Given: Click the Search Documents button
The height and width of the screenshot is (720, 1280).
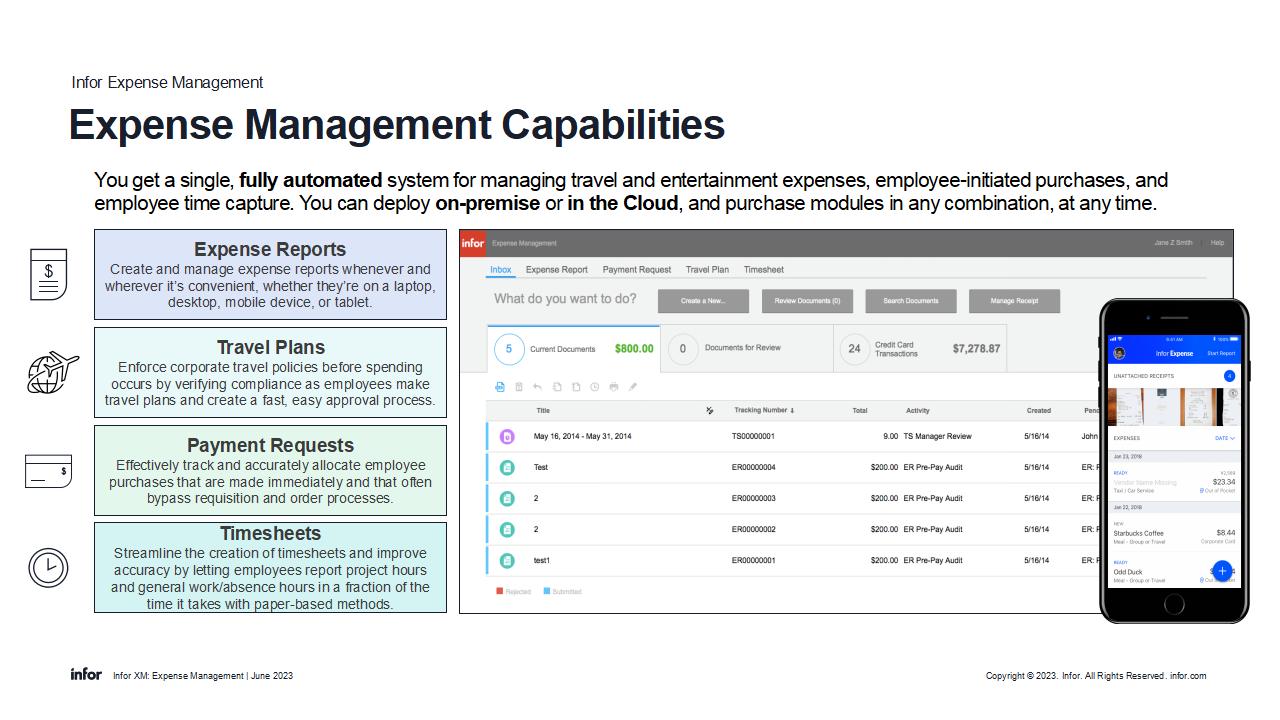Looking at the screenshot, I should click(911, 301).
